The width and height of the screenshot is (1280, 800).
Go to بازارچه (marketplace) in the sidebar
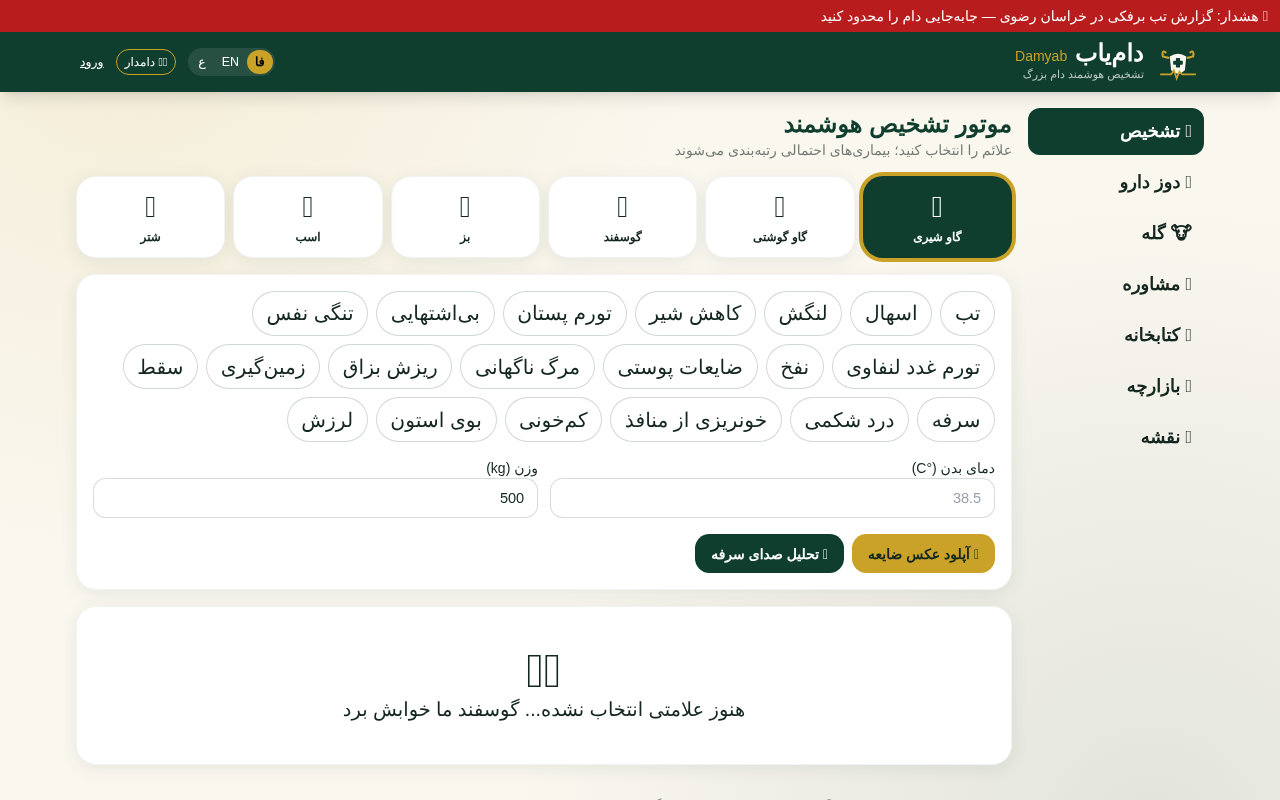tap(1116, 387)
